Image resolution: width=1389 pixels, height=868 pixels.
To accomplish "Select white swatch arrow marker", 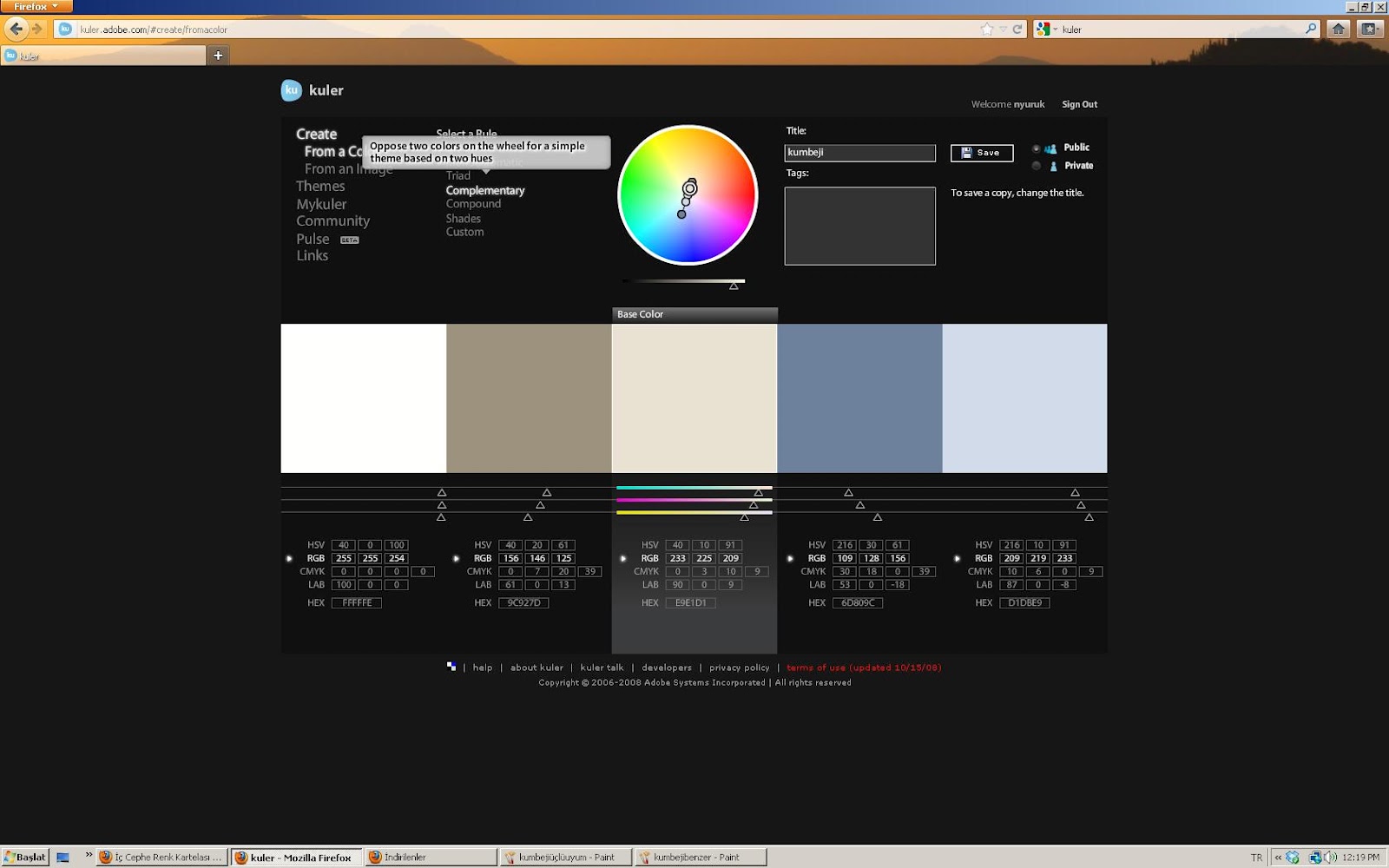I will point(289,558).
